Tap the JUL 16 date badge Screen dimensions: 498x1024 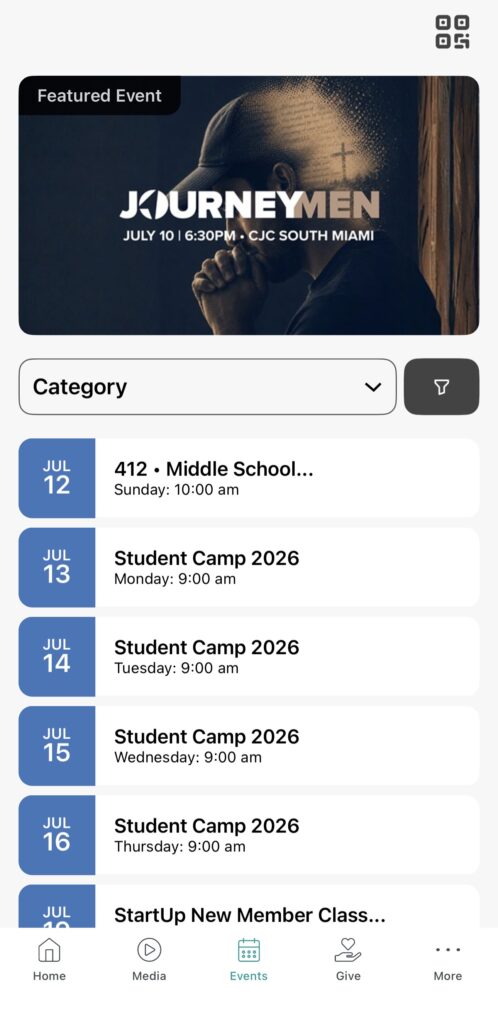tap(57, 835)
